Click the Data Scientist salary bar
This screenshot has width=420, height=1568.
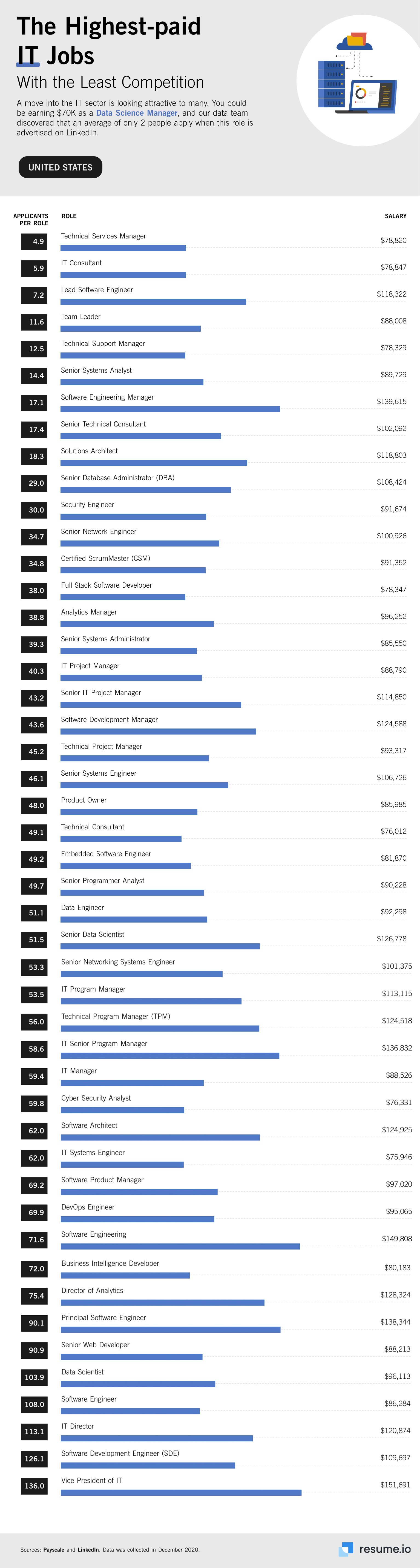click(x=138, y=1384)
